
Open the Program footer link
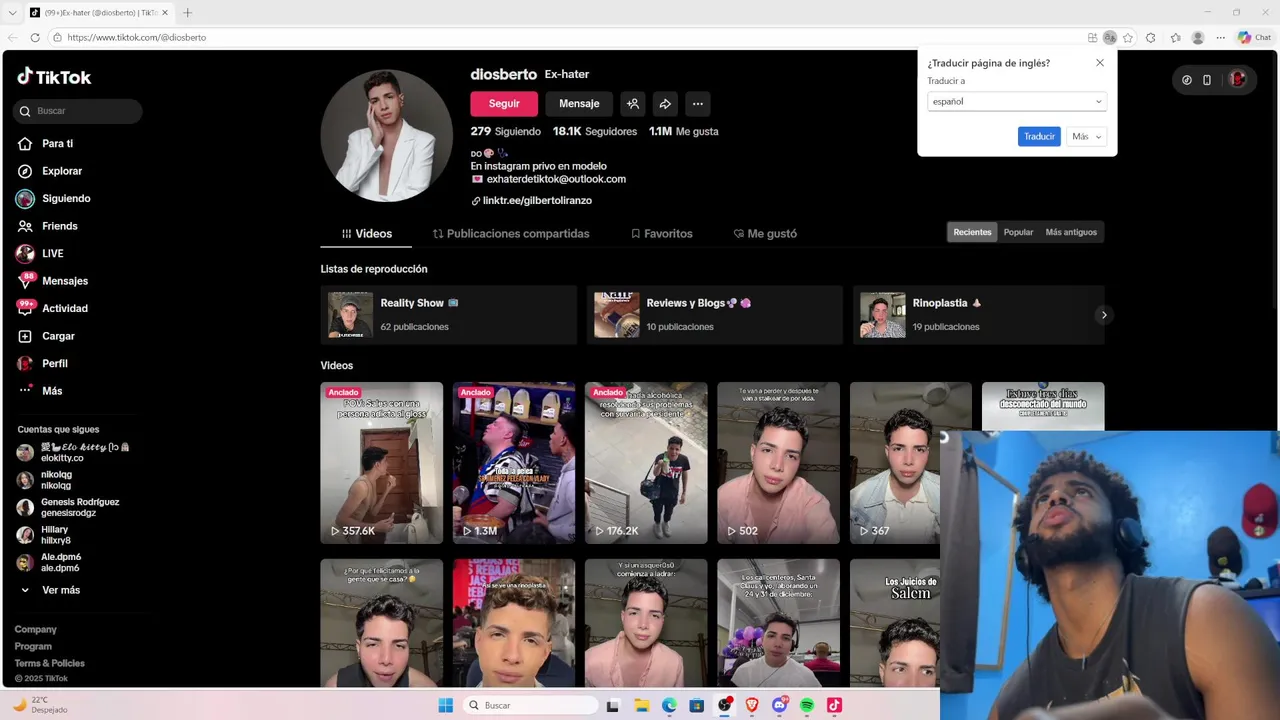coord(33,646)
